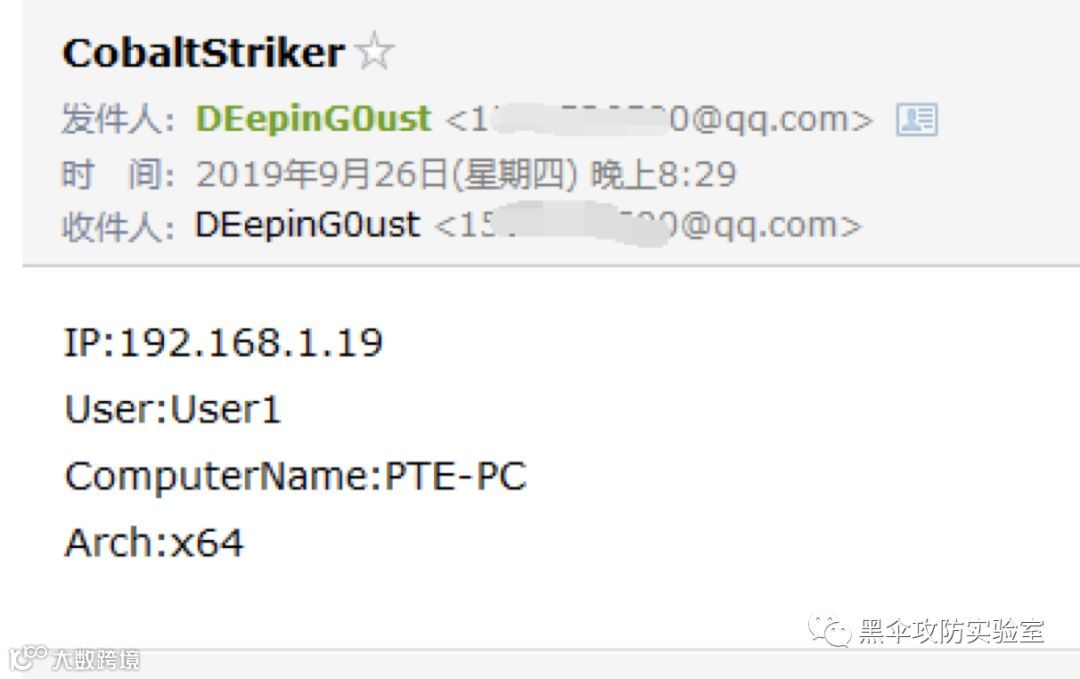Click the 大数跨境 watermark text
Image resolution: width=1080 pixels, height=679 pixels.
pyautogui.click(x=96, y=659)
